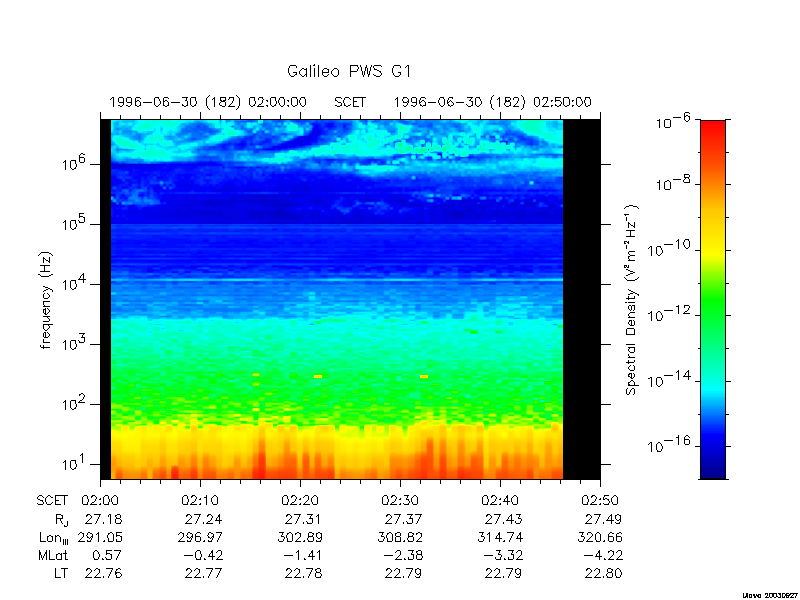Click the 10^4 frequency tick label
The image size is (800, 600).
tap(73, 283)
